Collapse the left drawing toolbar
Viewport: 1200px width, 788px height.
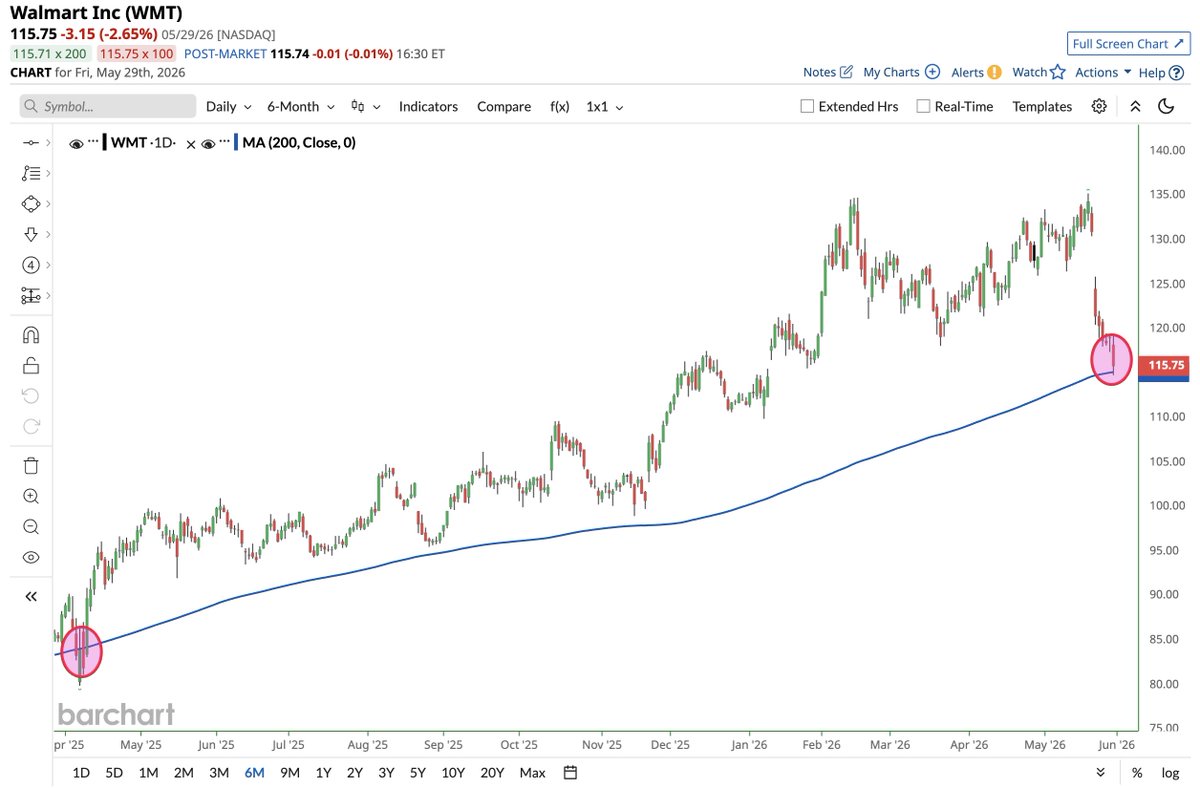(30, 596)
